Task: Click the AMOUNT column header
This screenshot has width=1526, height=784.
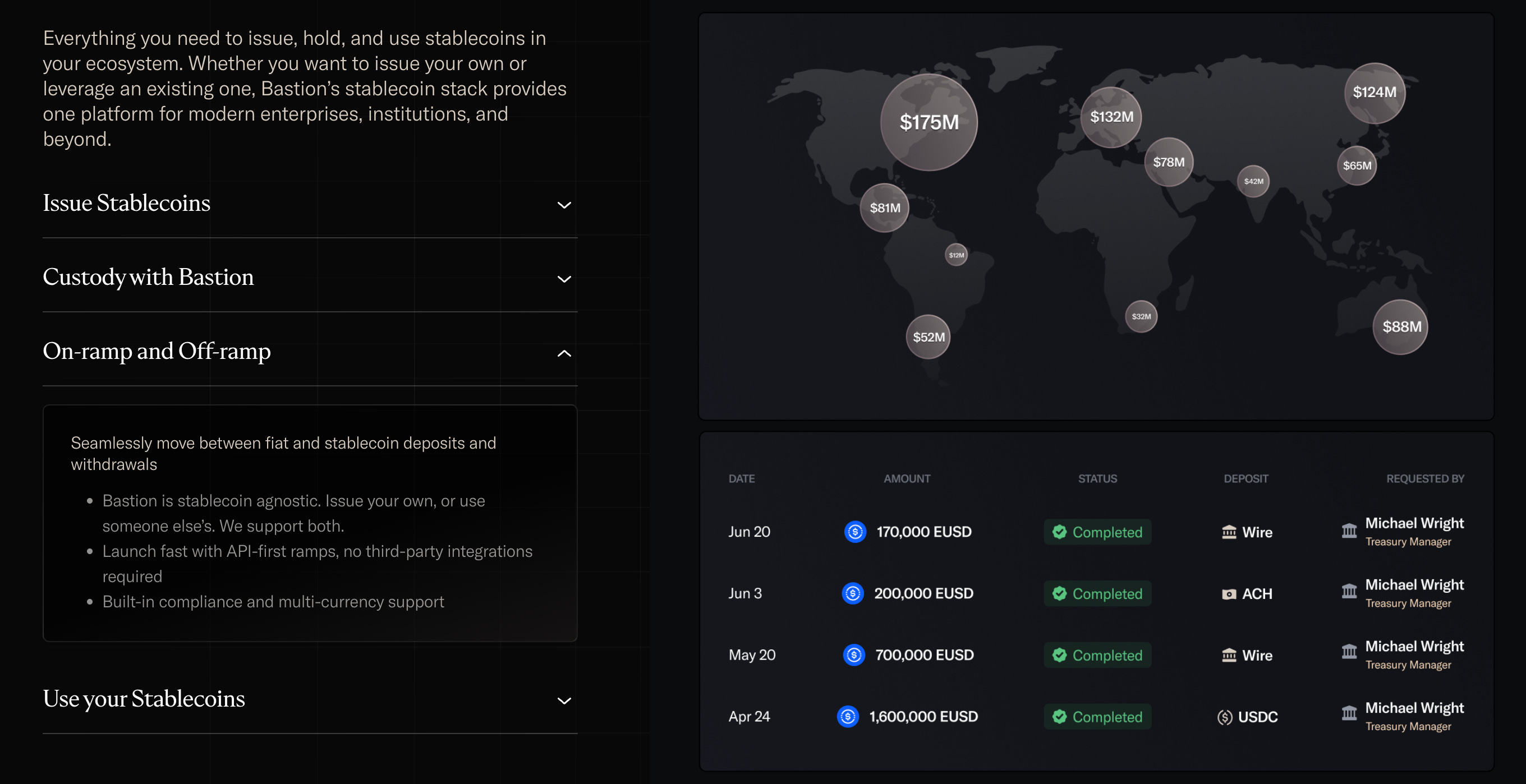Action: pos(907,478)
